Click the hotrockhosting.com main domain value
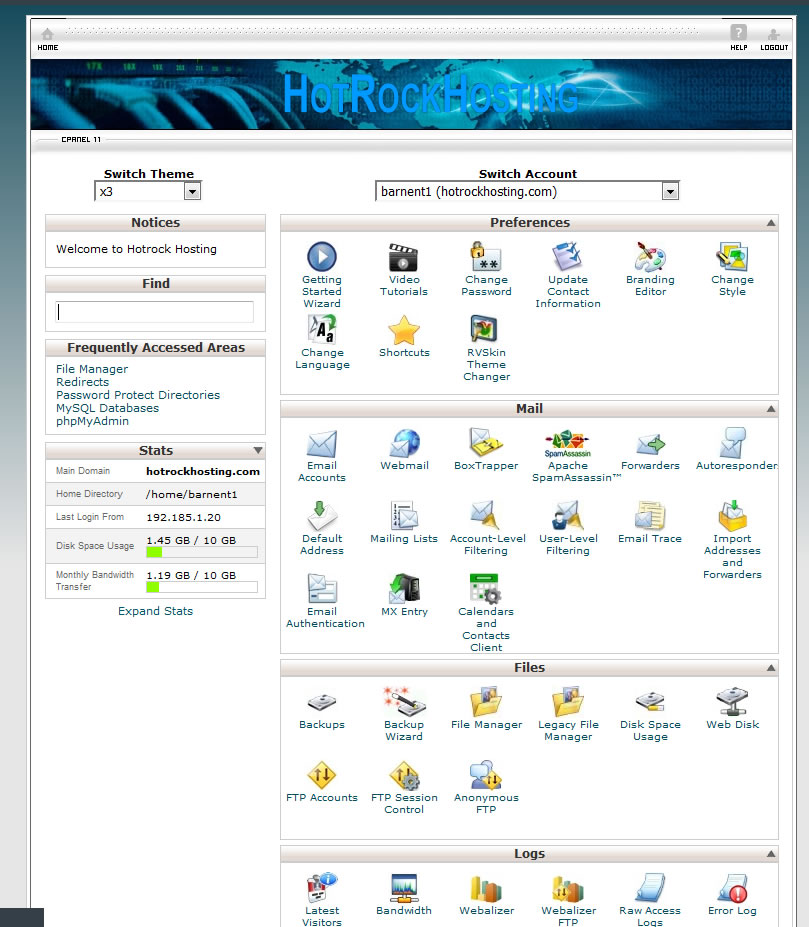The width and height of the screenshot is (809, 927). click(x=203, y=471)
